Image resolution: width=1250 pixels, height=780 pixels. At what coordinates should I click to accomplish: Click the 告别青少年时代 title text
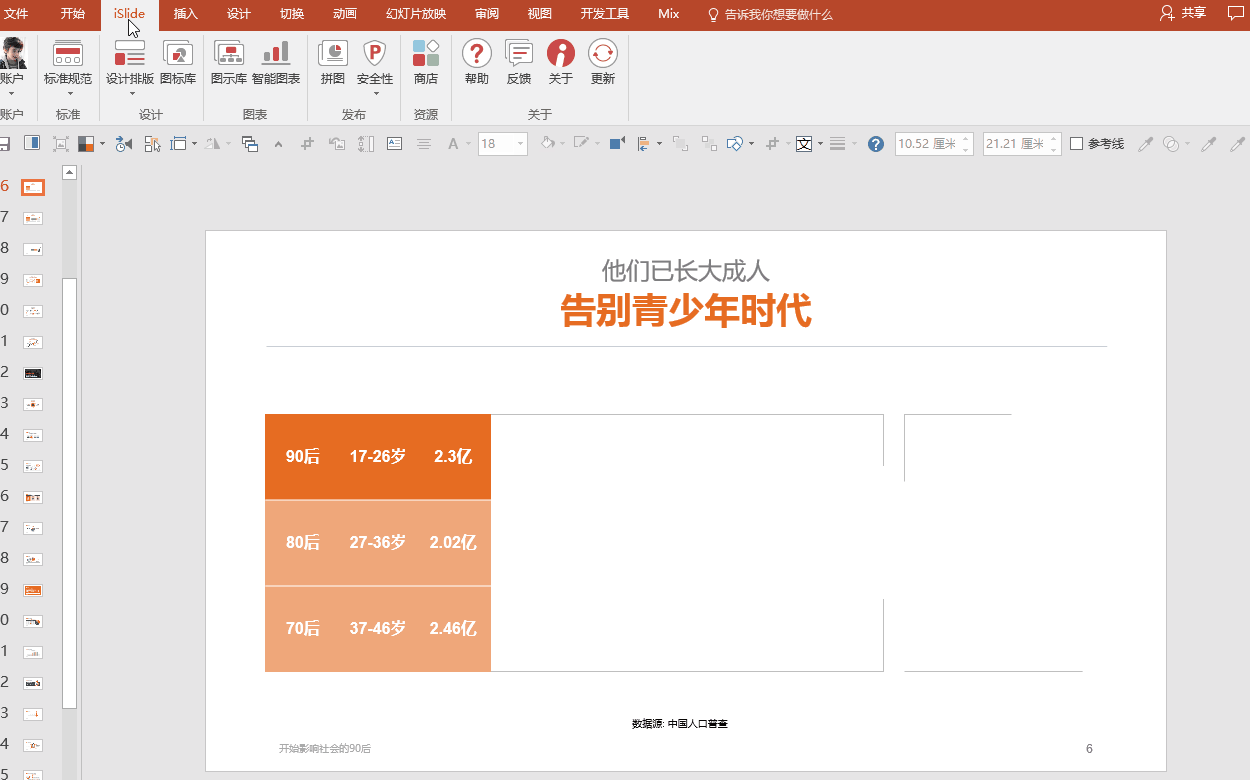pos(686,310)
